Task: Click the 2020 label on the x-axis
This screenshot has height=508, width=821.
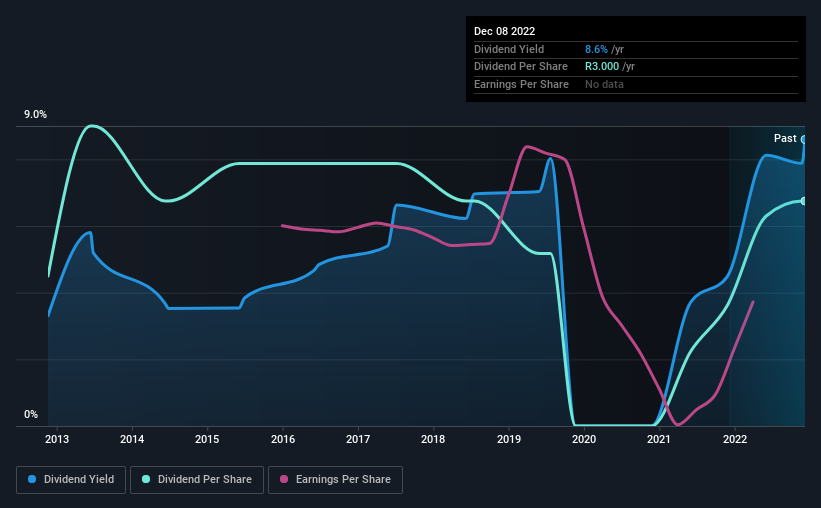Action: 584,439
